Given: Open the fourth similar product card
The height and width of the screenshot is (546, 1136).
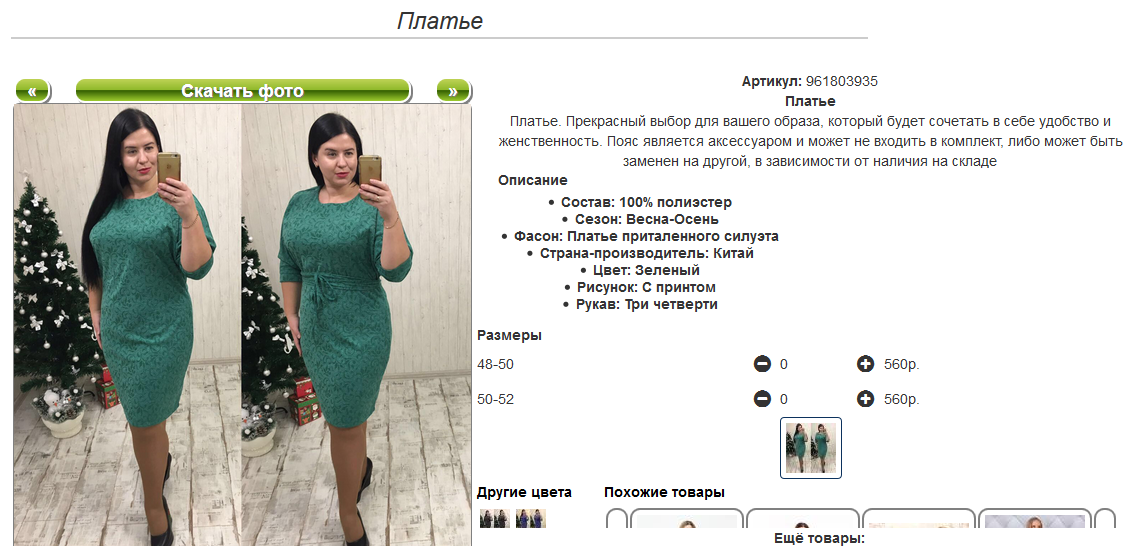Looking at the screenshot, I should pyautogui.click(x=1035, y=526).
